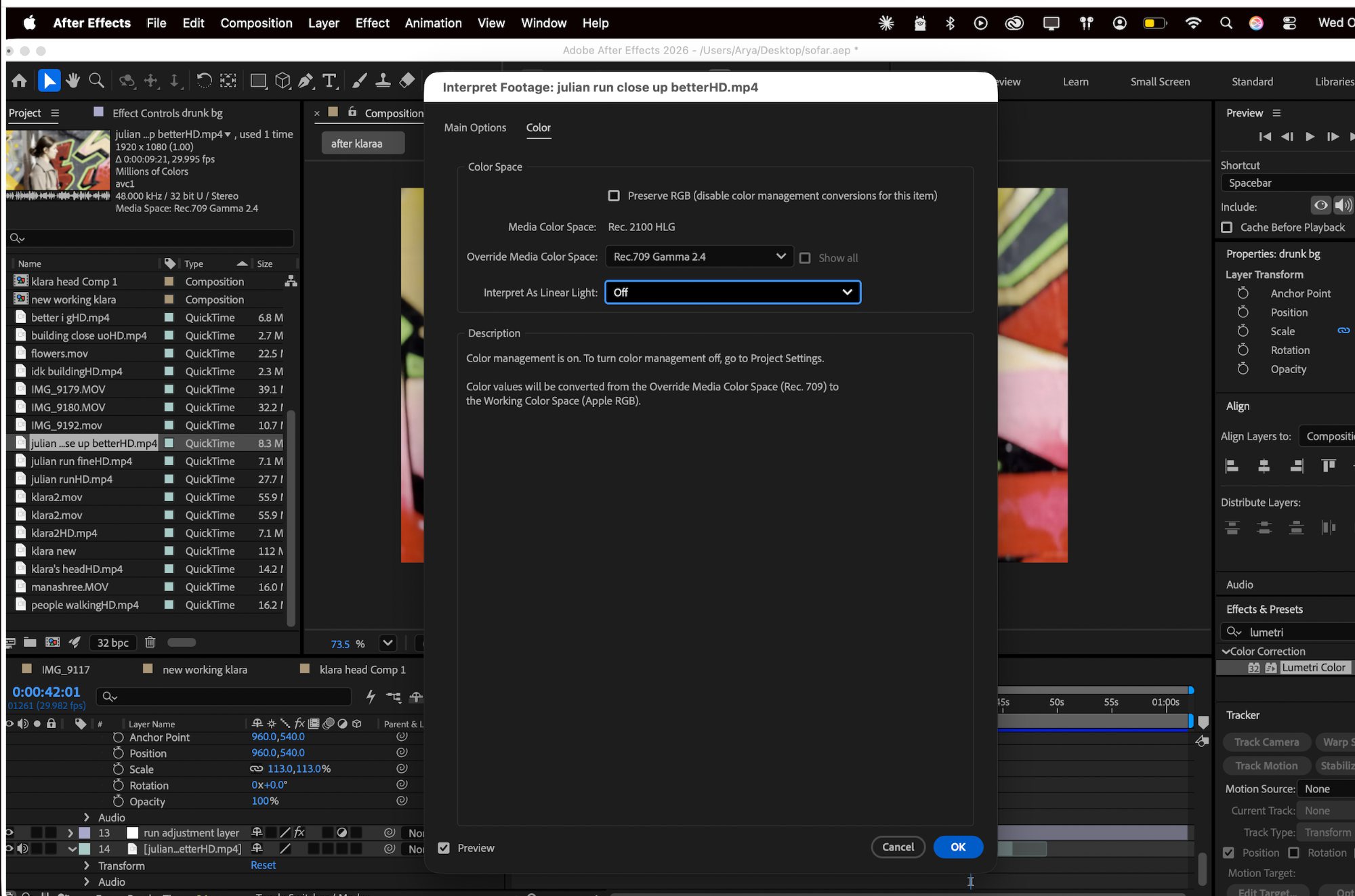
Task: Select the Pen tool
Action: [x=306, y=81]
